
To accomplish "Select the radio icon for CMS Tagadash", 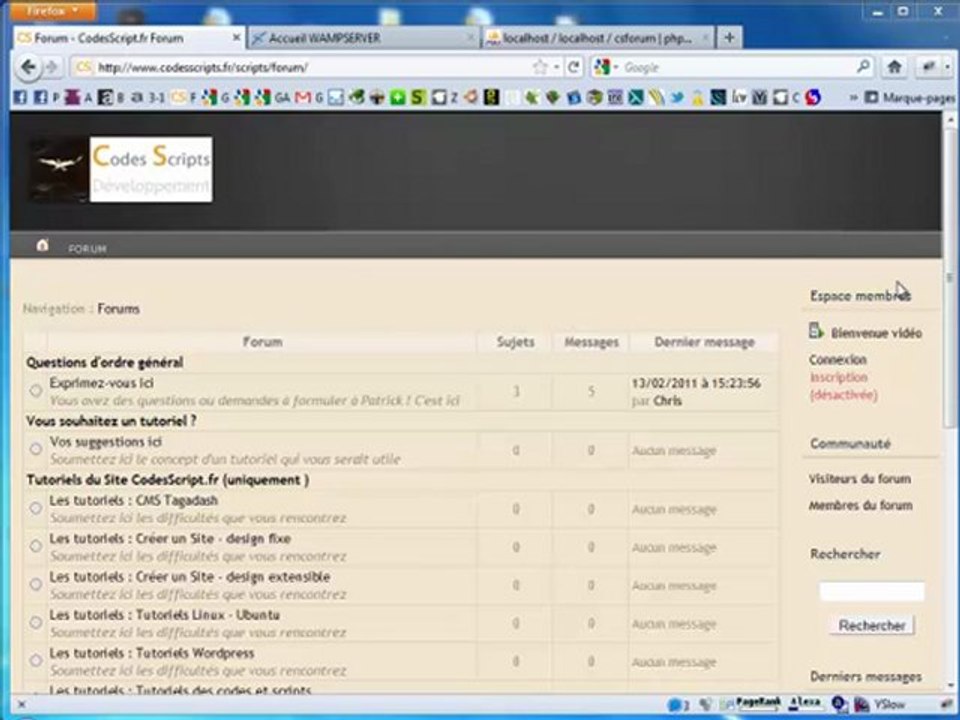I will coord(36,508).
